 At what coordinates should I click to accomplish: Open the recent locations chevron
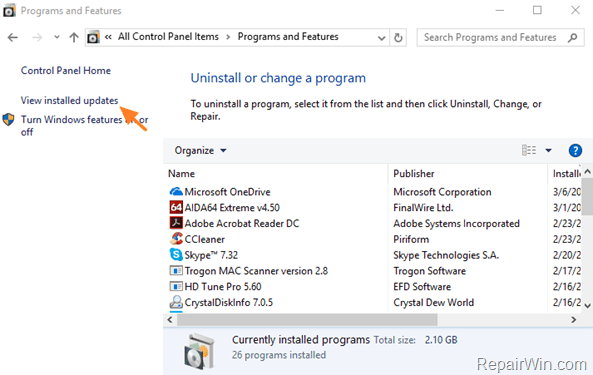pyautogui.click(x=57, y=37)
